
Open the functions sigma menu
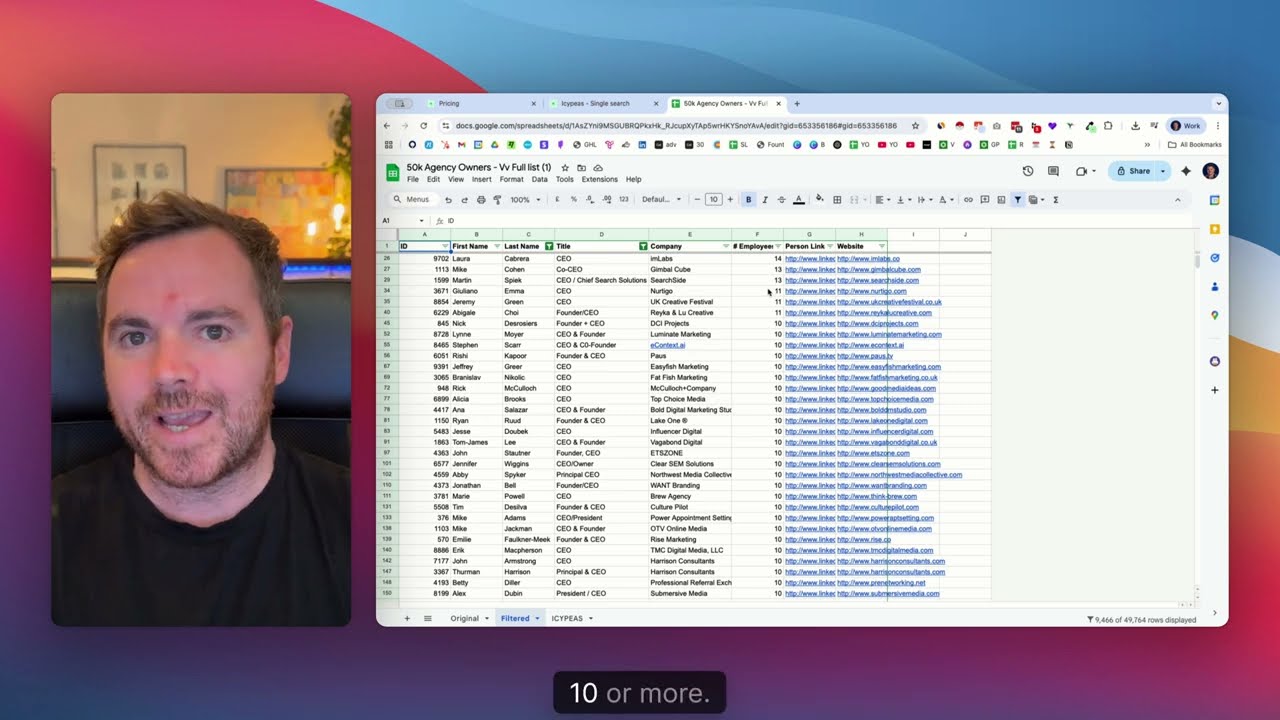[x=1056, y=200]
